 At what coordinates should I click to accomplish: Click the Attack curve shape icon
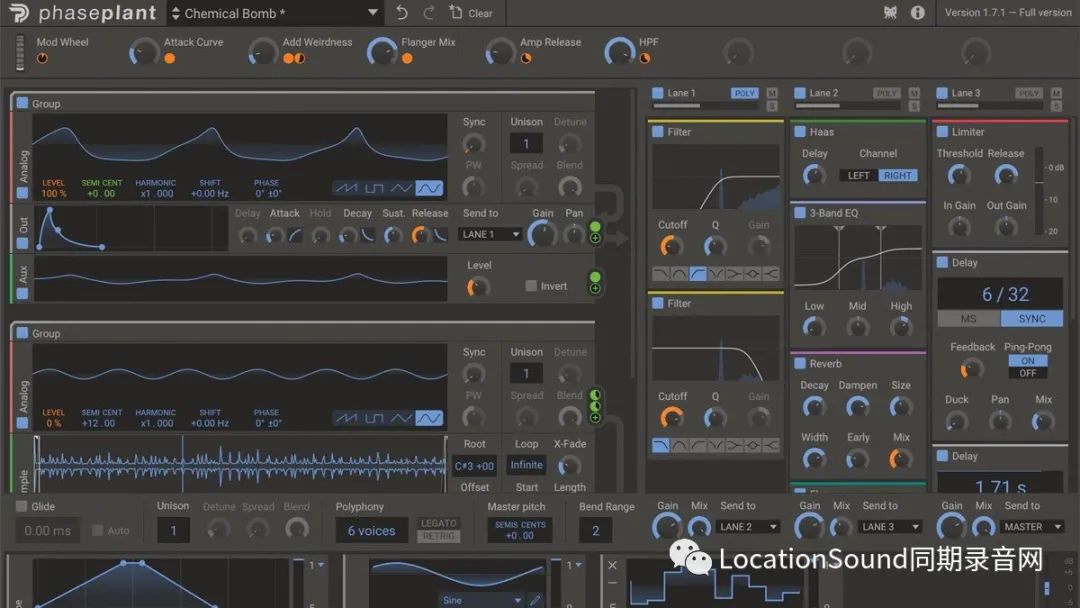click(x=297, y=235)
